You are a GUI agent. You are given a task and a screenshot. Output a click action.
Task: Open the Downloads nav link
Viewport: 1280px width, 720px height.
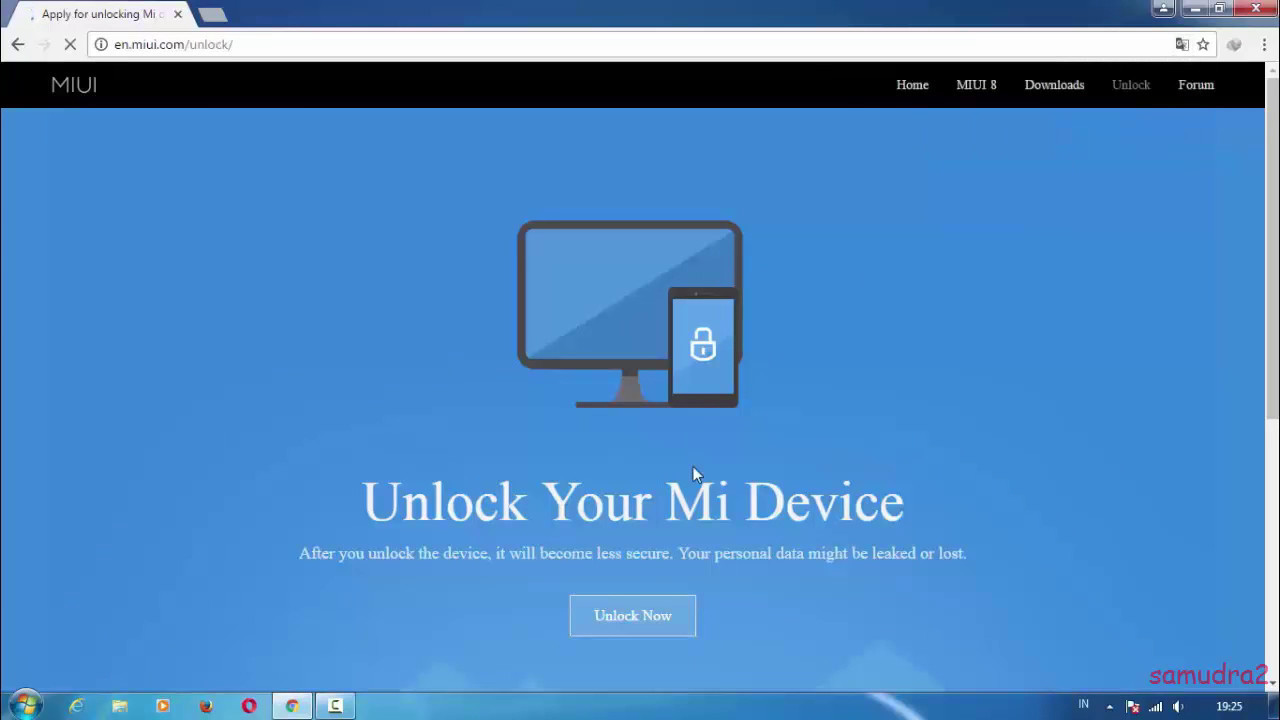pyautogui.click(x=1054, y=85)
